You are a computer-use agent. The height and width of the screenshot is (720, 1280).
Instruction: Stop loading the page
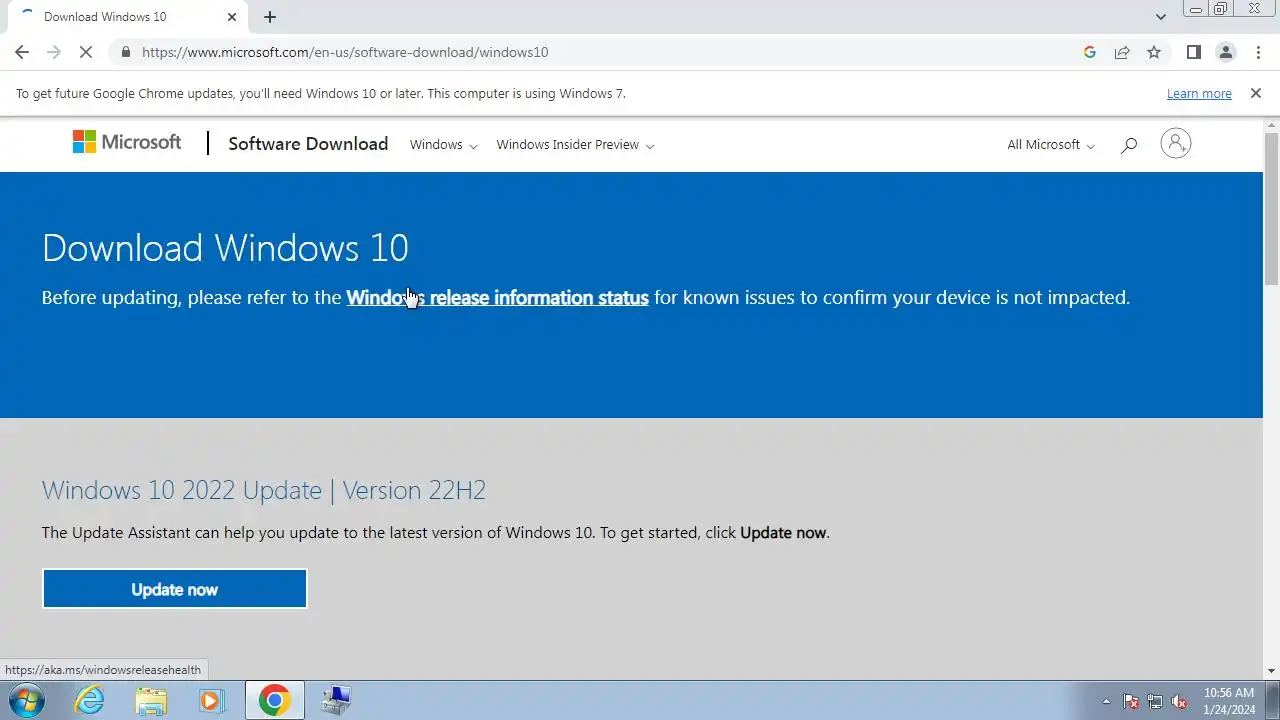(86, 52)
